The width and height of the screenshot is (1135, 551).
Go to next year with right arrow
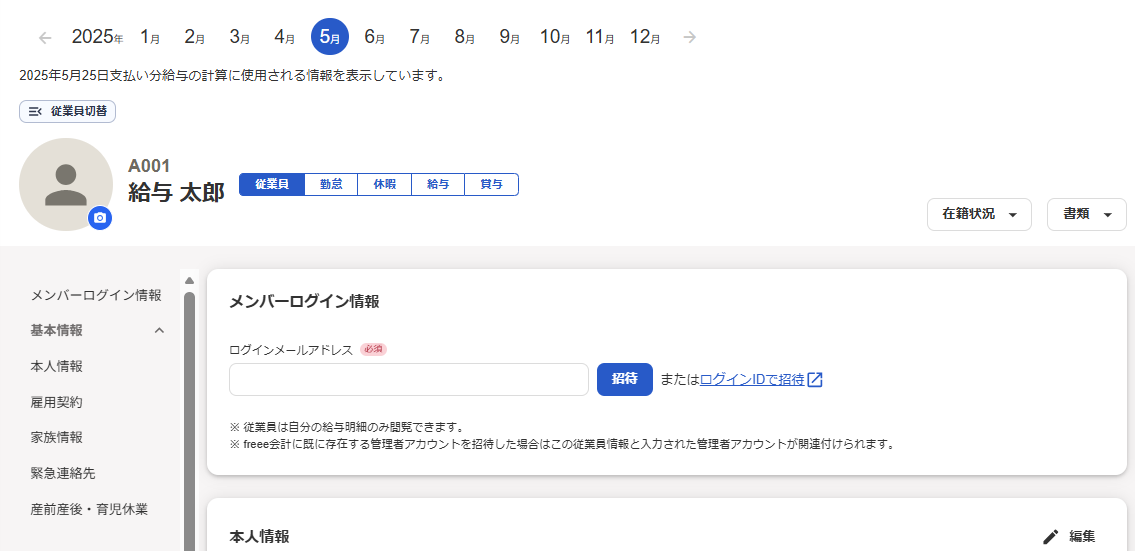pos(689,38)
